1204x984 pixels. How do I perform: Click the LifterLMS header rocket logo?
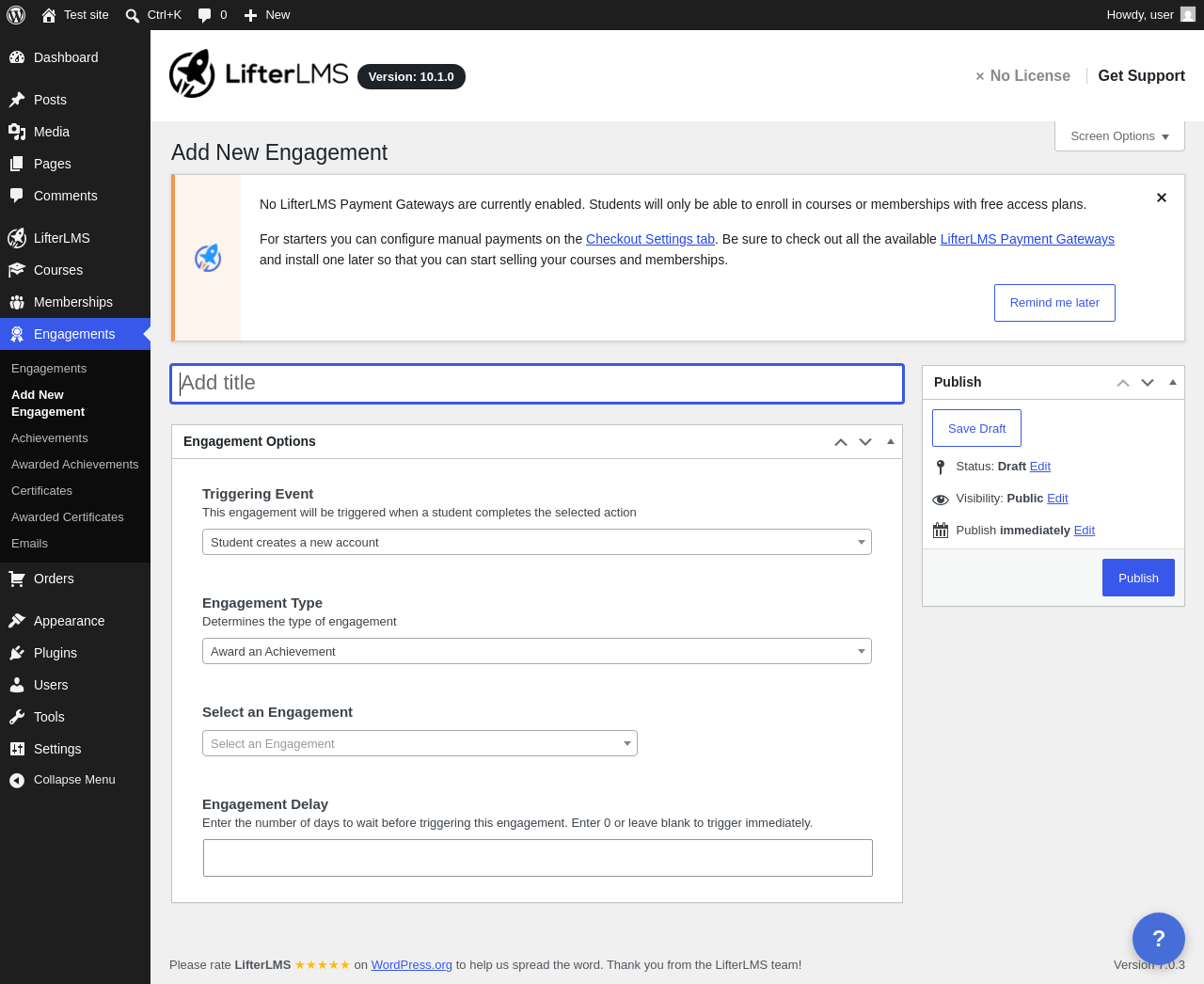pos(192,73)
